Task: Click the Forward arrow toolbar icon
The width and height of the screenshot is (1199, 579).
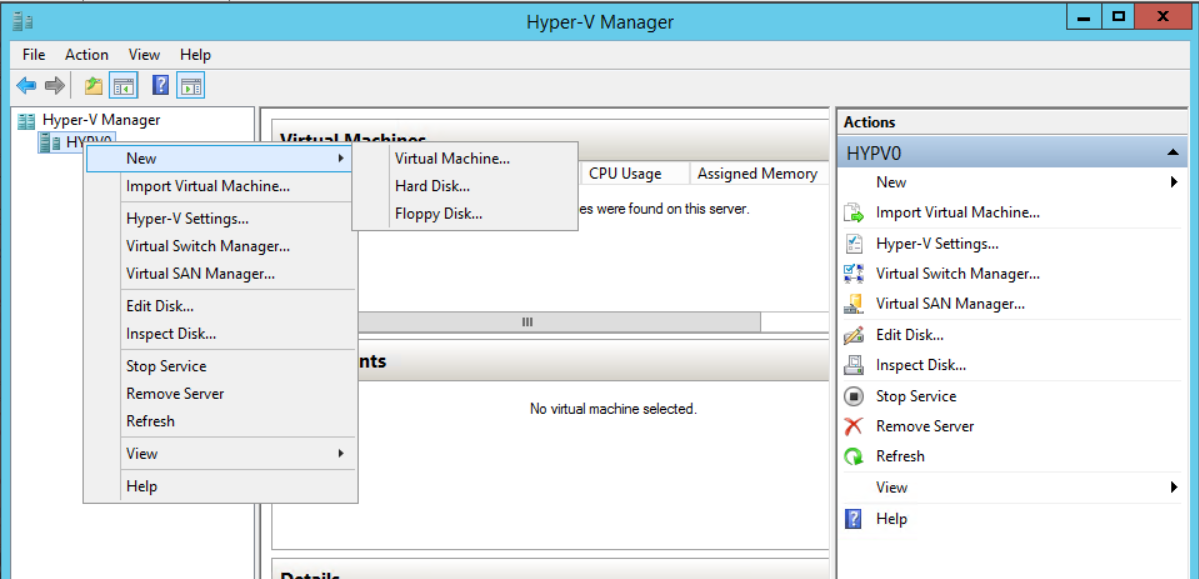Action: pos(54,86)
